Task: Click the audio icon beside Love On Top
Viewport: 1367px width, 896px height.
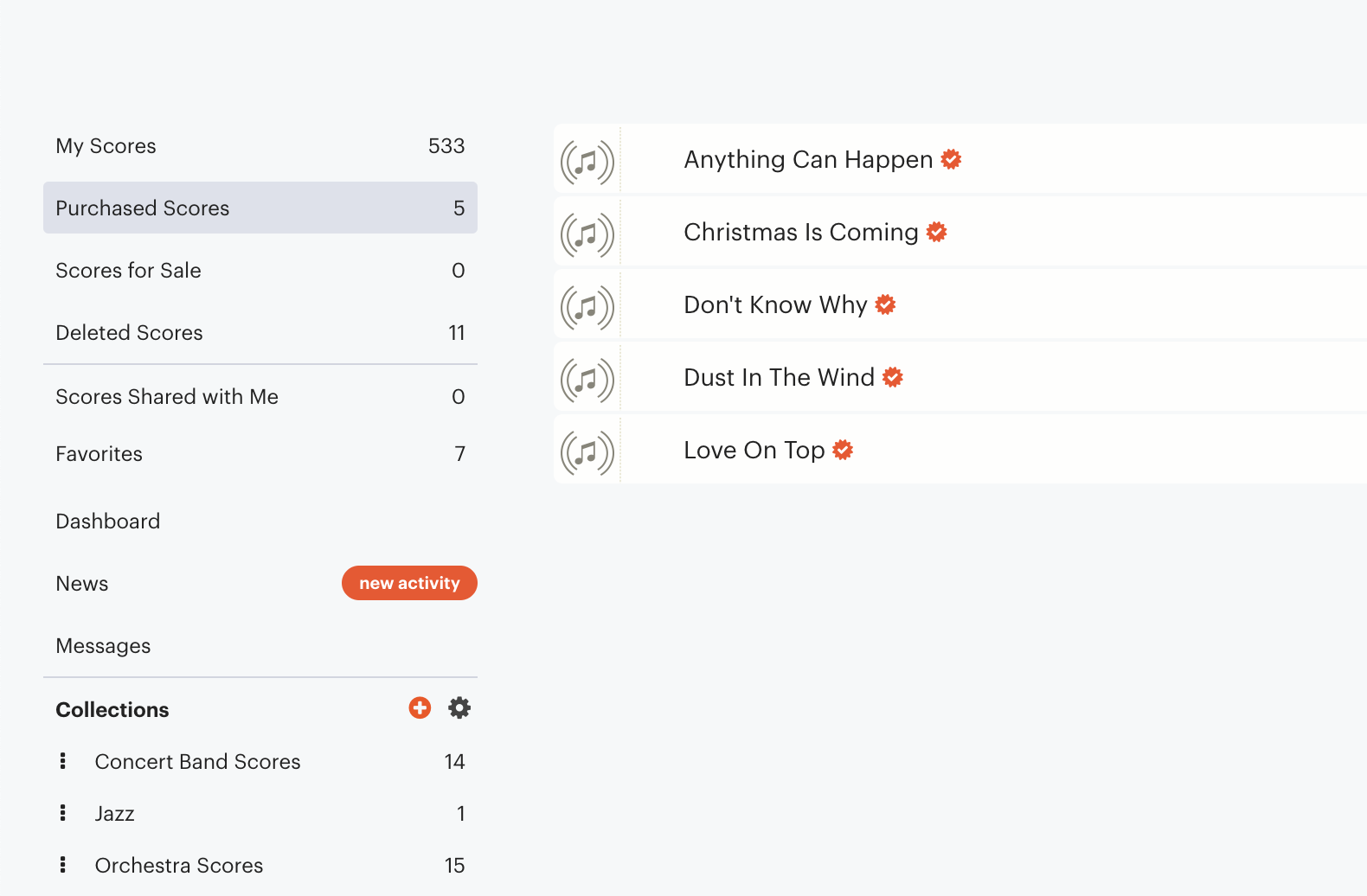Action: pos(587,452)
